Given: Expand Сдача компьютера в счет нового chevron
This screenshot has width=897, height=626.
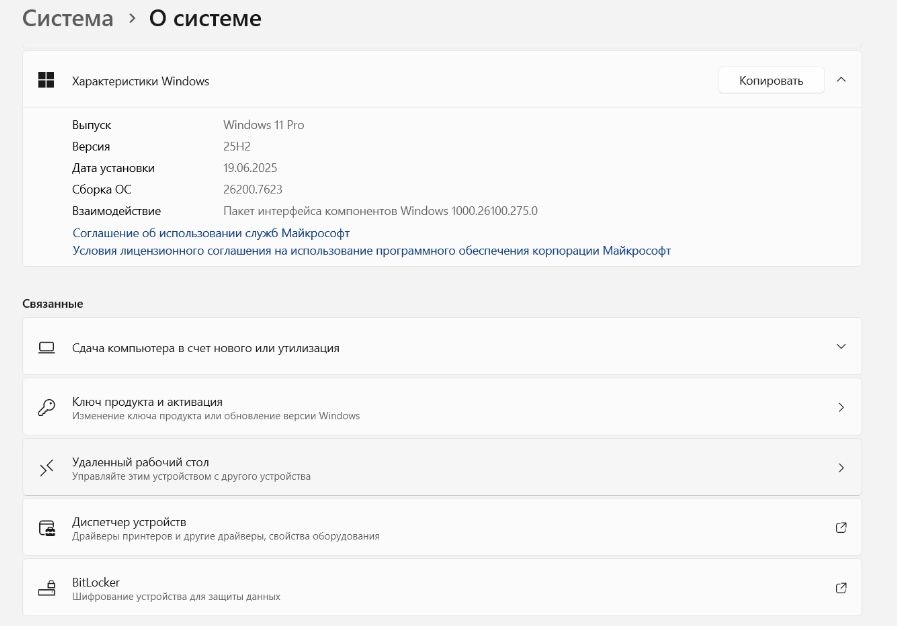Looking at the screenshot, I should 841,347.
